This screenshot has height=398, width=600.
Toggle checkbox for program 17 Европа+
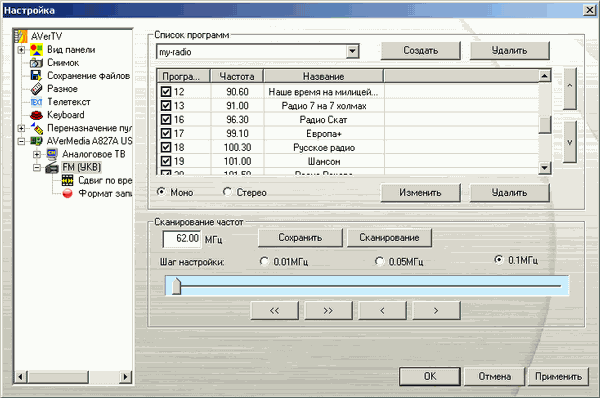(166, 133)
